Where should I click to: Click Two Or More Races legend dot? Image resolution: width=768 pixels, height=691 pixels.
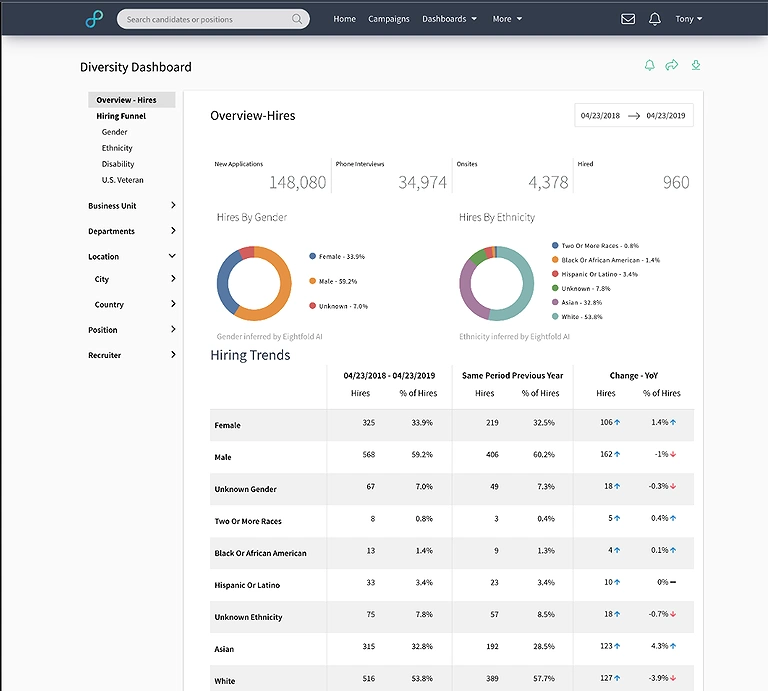555,245
